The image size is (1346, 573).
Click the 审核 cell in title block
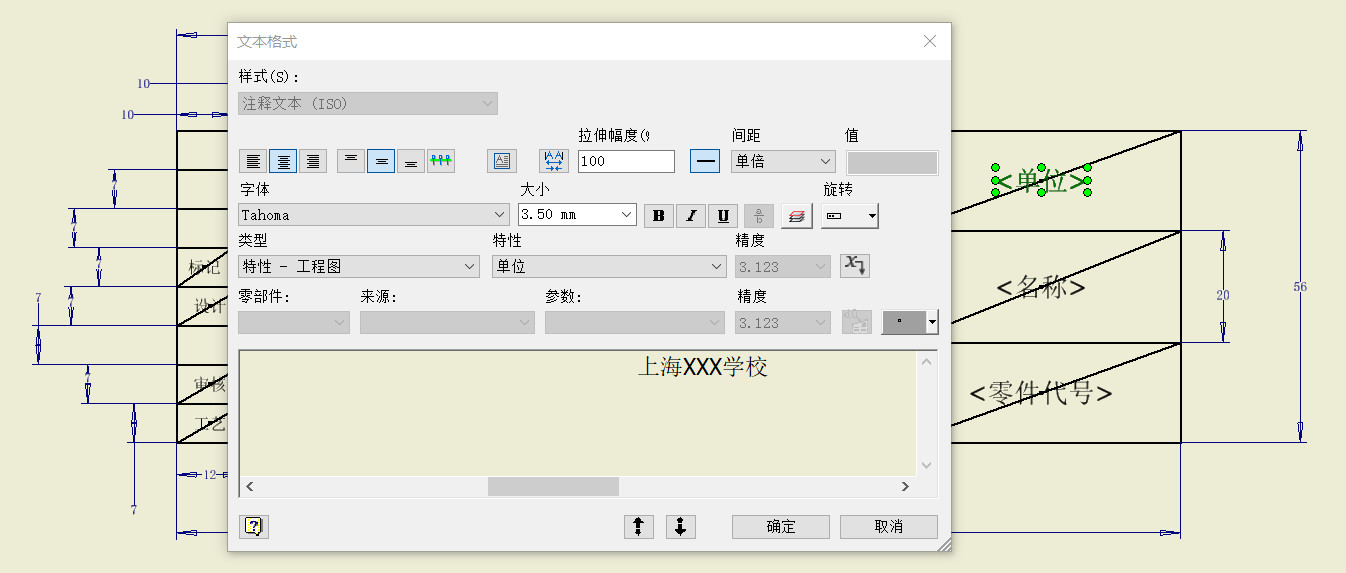(208, 384)
